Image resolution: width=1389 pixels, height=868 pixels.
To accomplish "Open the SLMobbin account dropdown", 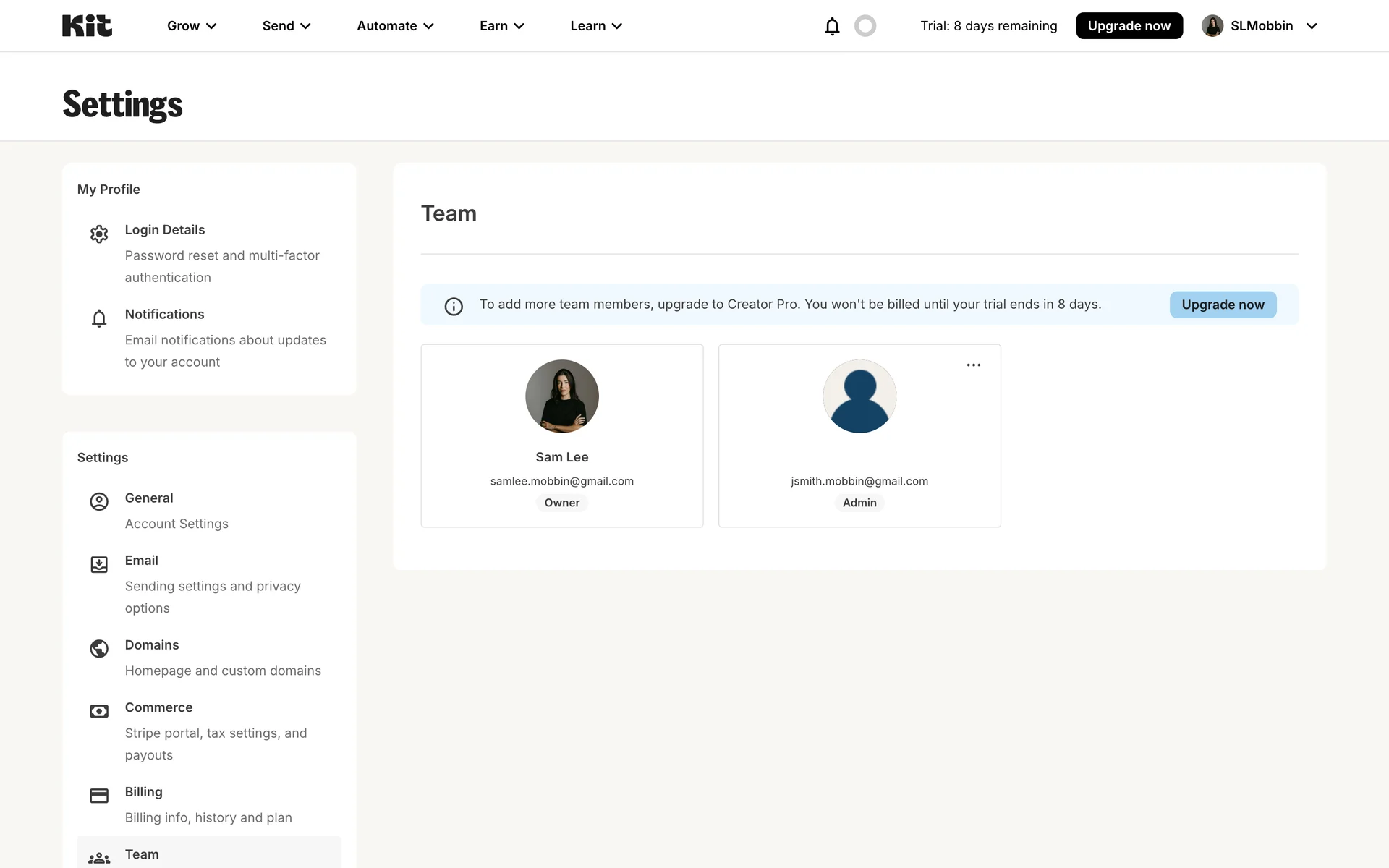I will [1260, 26].
